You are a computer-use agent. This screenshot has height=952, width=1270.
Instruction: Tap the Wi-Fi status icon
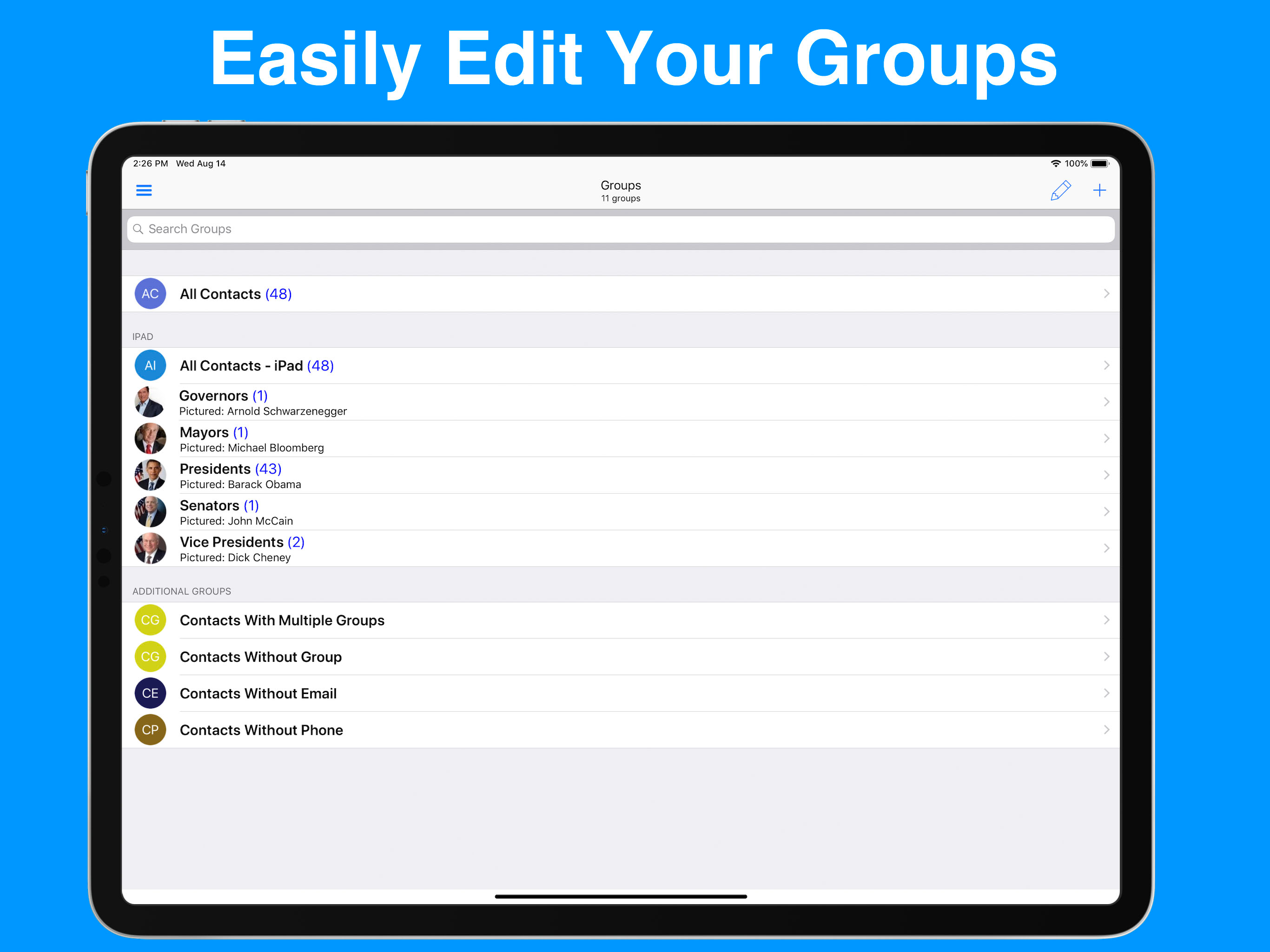1055,164
